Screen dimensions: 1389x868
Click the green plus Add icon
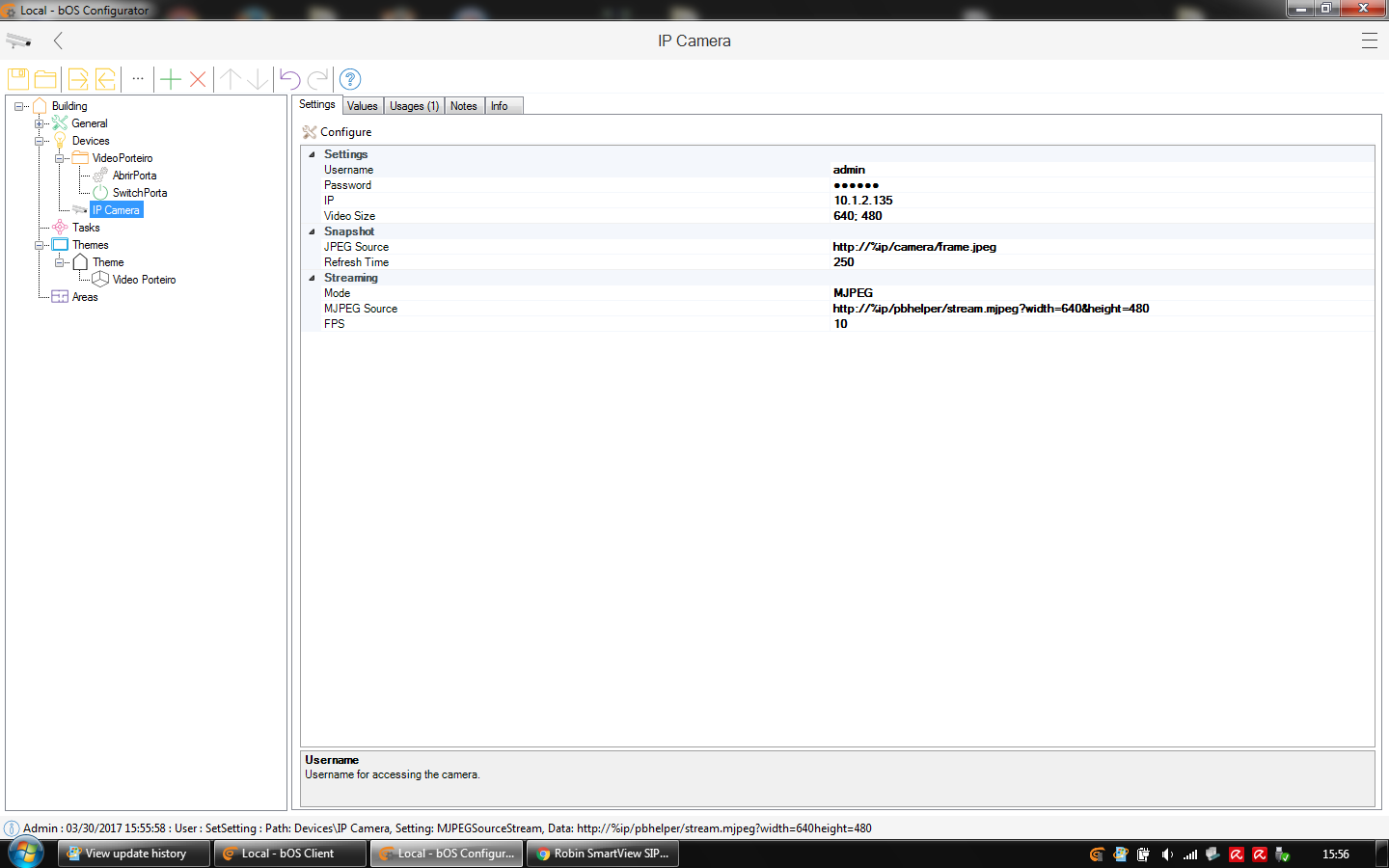[171, 79]
